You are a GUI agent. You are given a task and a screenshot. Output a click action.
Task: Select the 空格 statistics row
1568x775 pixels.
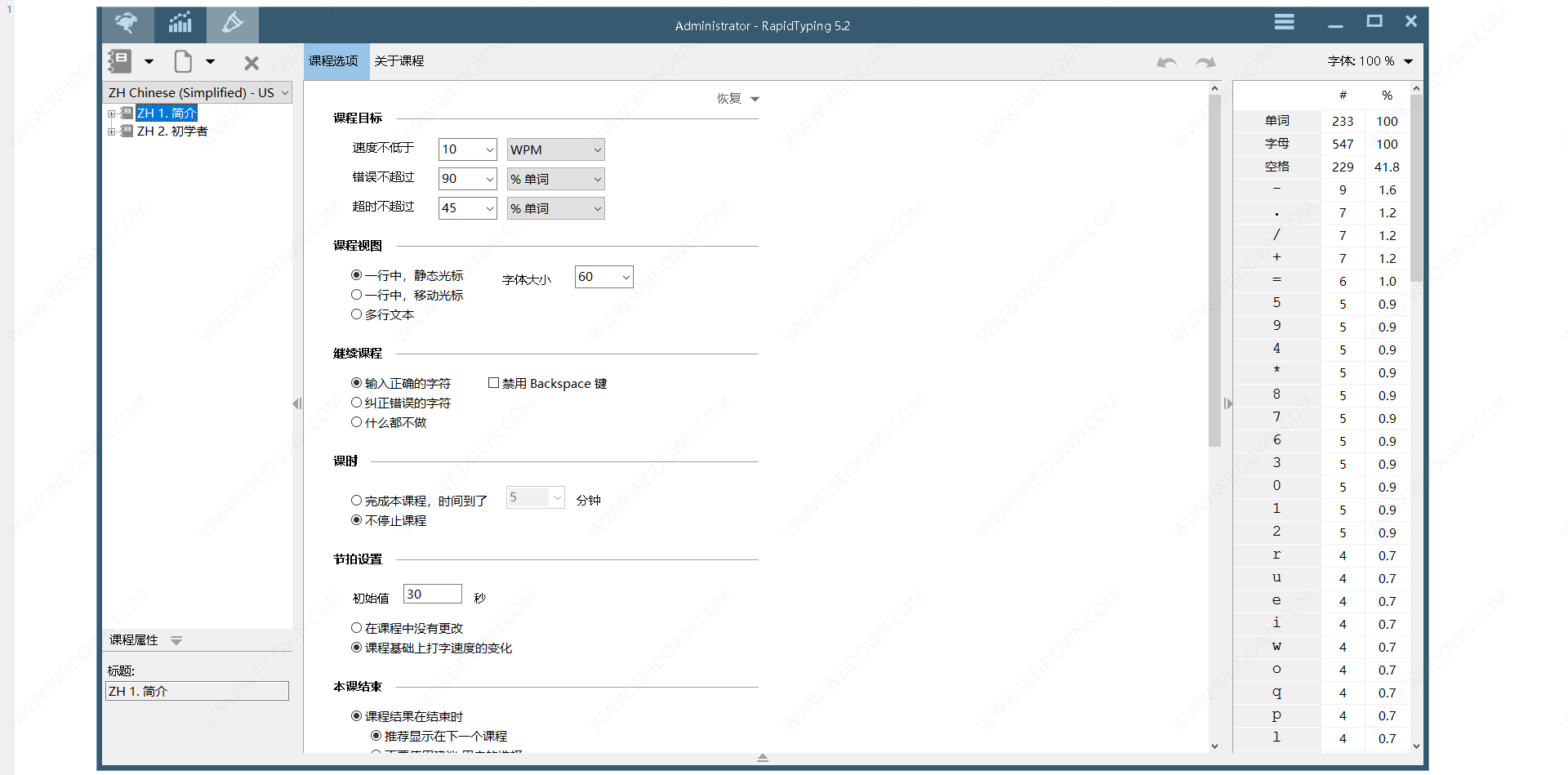1321,167
